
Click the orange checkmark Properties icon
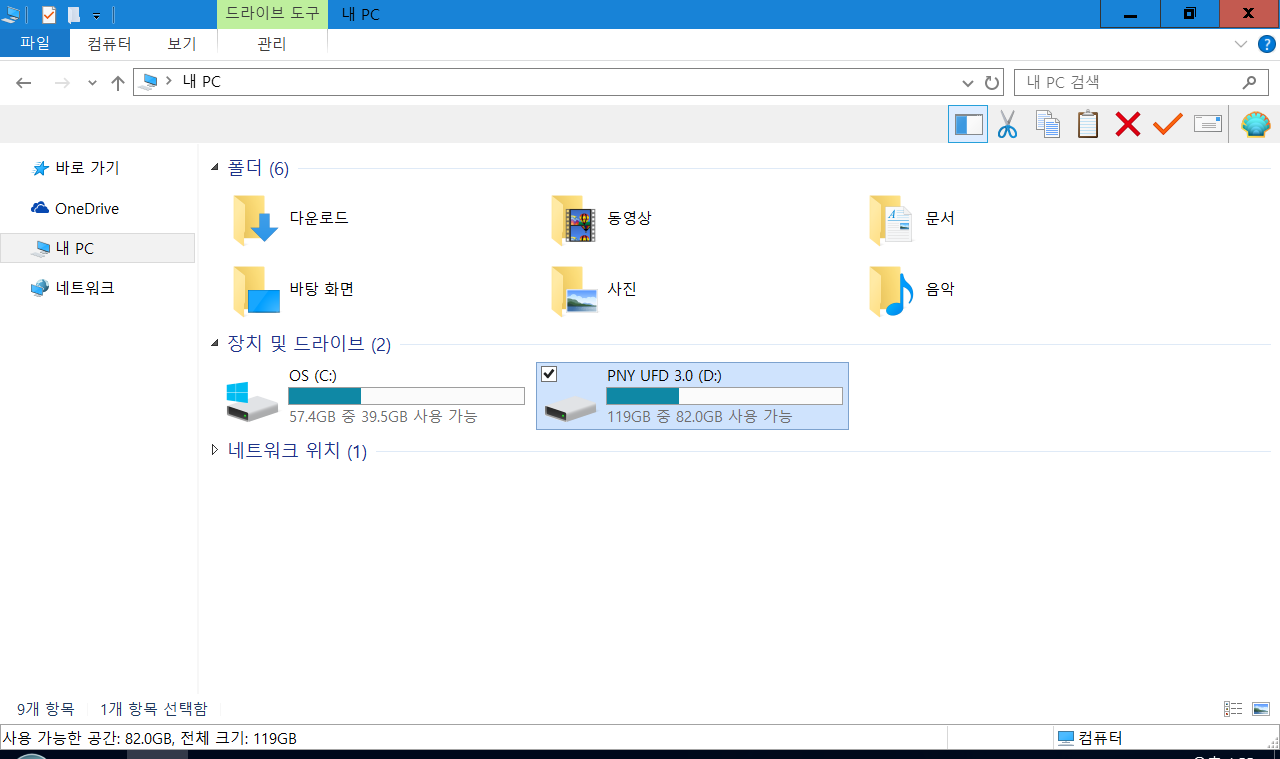click(x=1167, y=125)
